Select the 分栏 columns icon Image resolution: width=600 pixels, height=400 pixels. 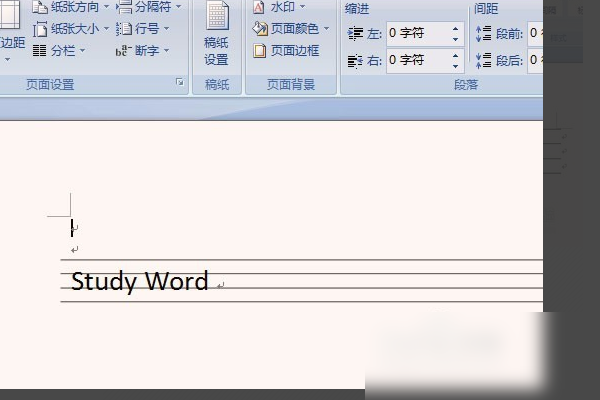point(39,51)
